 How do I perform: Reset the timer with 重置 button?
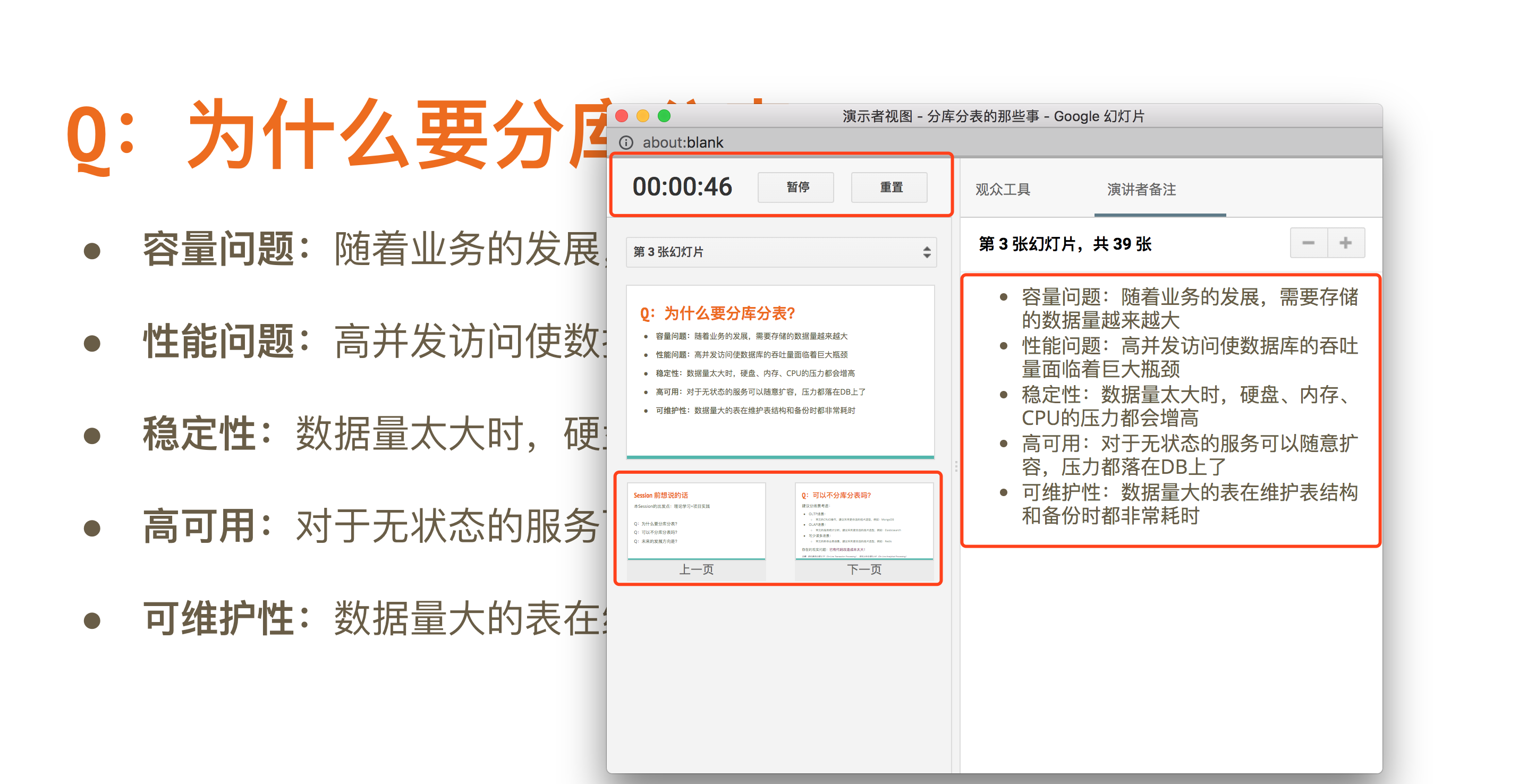pos(889,188)
